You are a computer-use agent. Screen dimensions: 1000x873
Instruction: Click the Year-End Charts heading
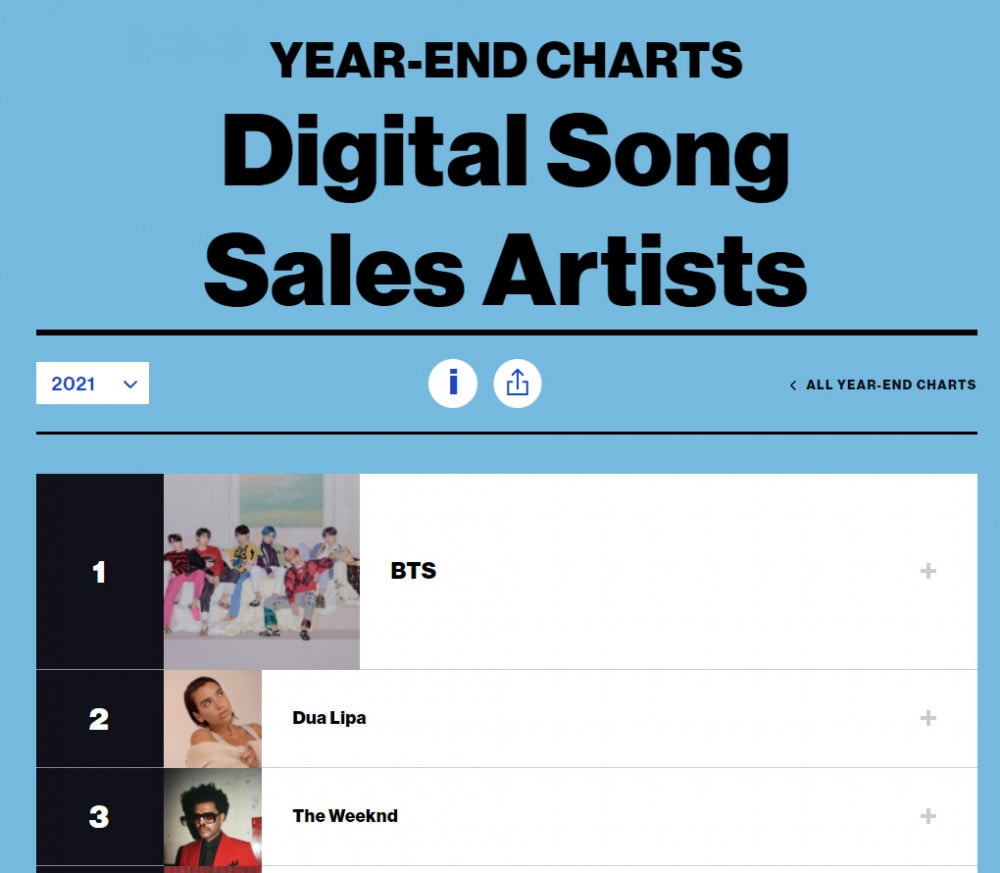pos(506,60)
